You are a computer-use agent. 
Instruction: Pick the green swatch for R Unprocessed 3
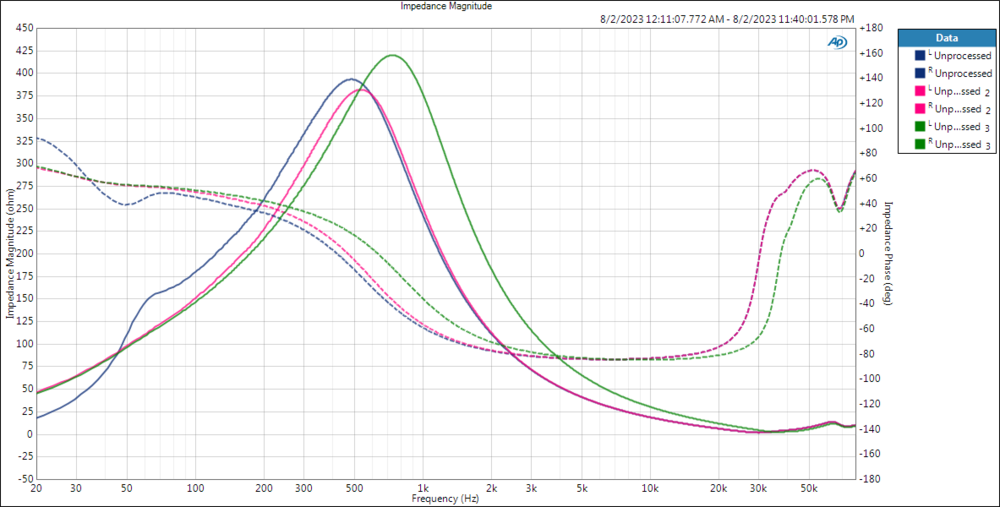(919, 145)
